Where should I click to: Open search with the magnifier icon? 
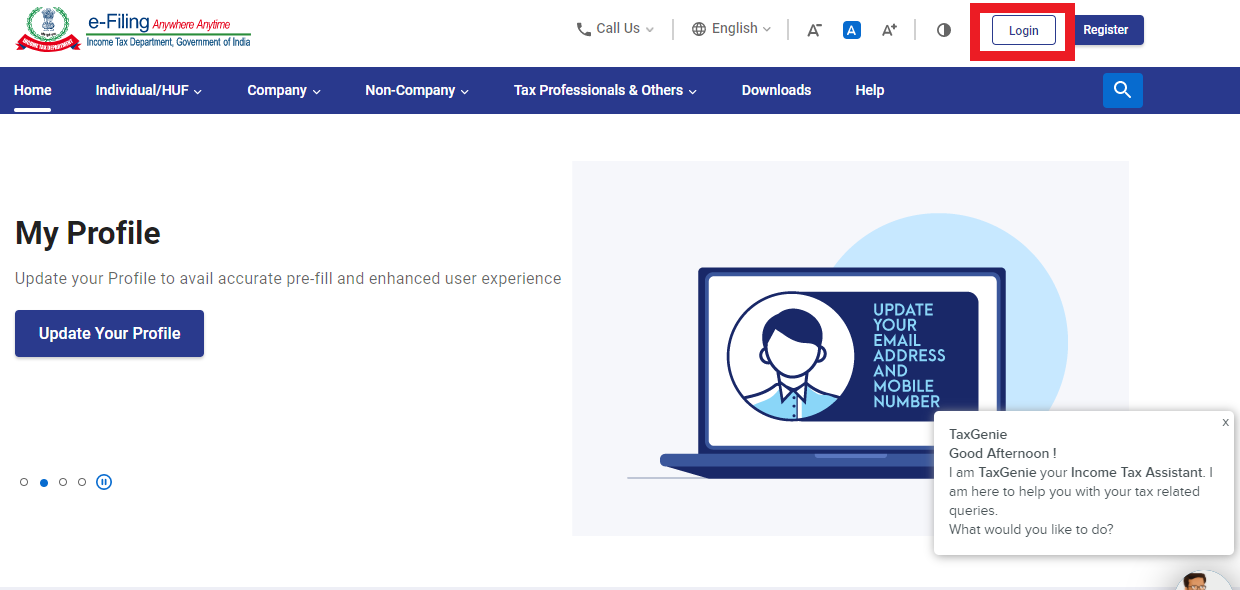(x=1123, y=90)
